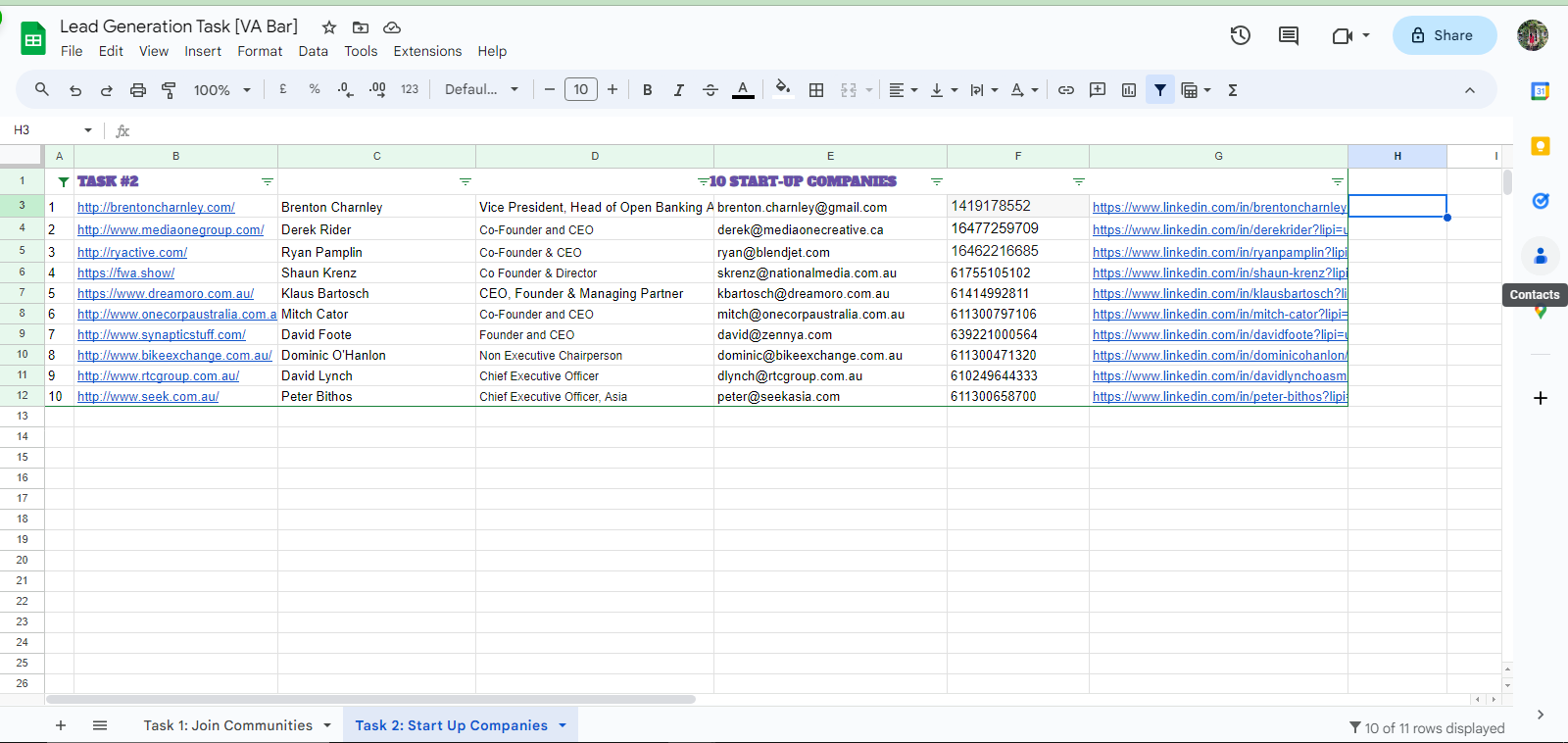This screenshot has height=743, width=1568.
Task: Open the filter views dropdown
Action: point(1196,90)
